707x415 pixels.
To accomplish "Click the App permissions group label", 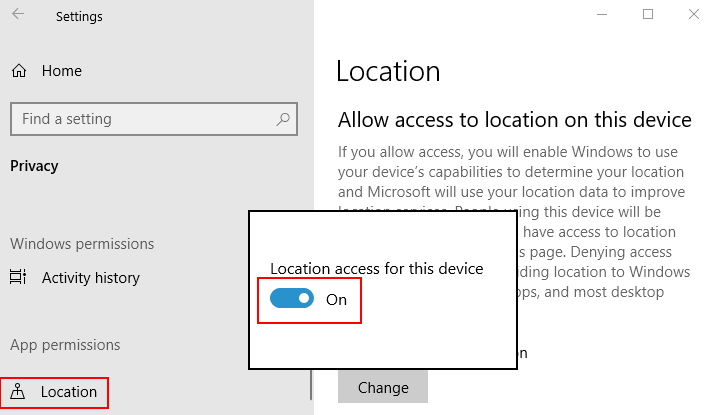I will point(65,345).
